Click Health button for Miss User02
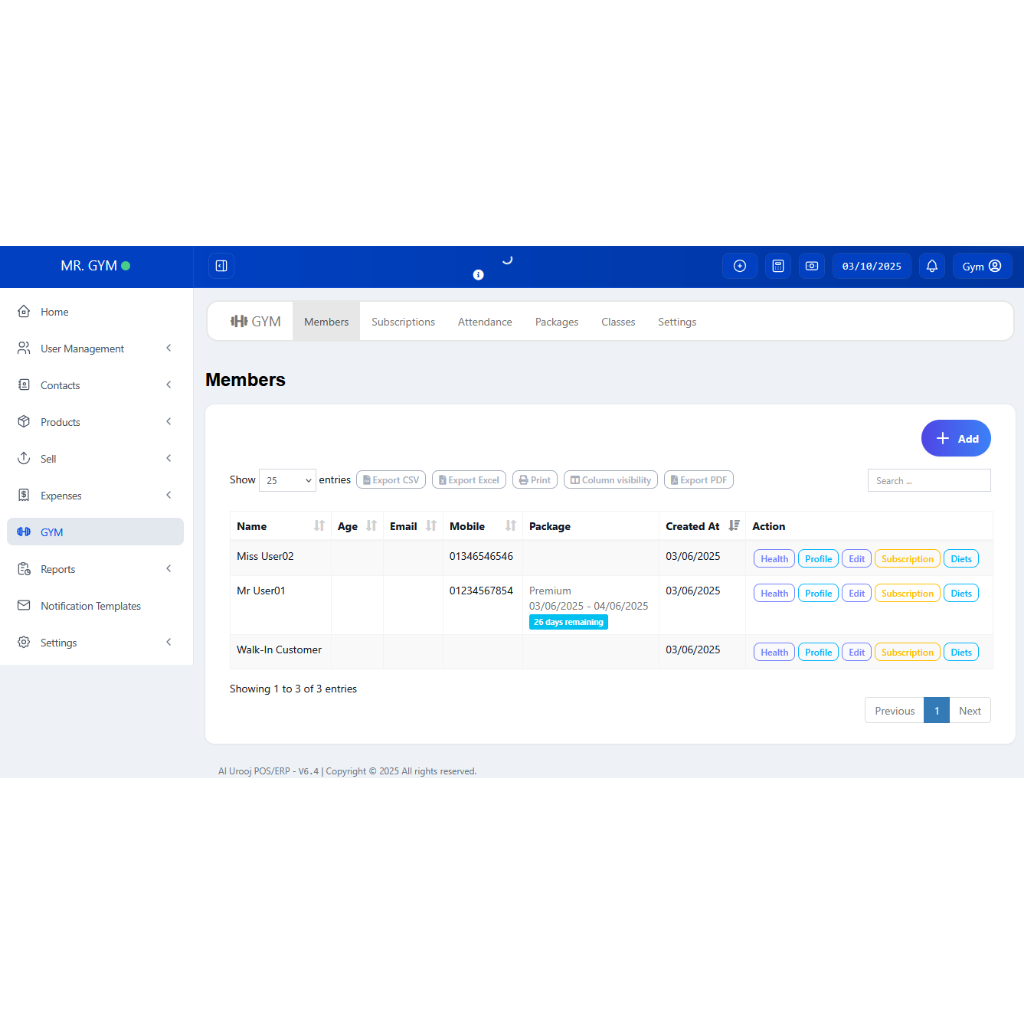 (x=774, y=559)
